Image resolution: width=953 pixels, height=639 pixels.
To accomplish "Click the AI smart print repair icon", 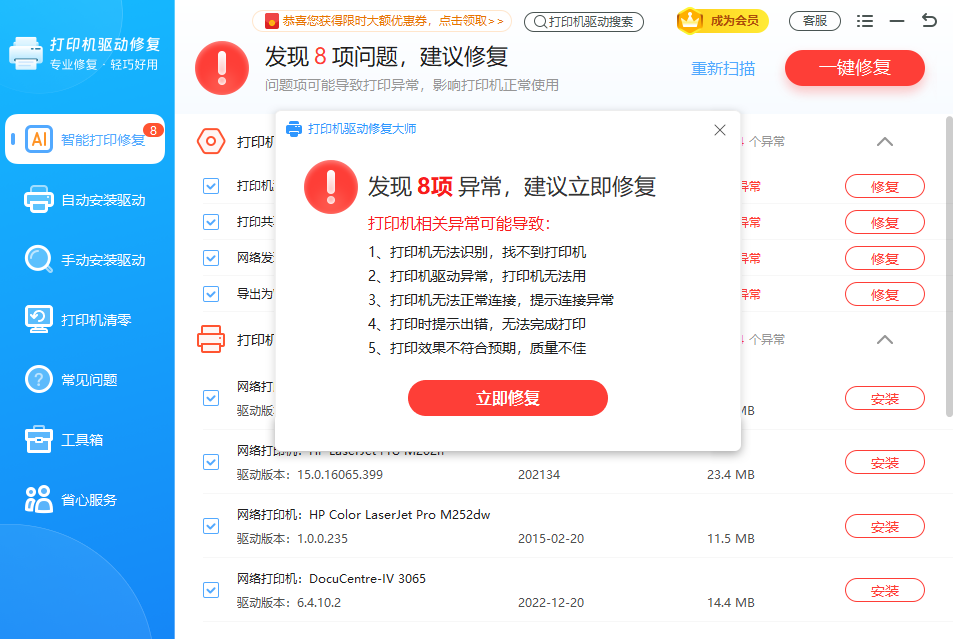I will [39, 139].
